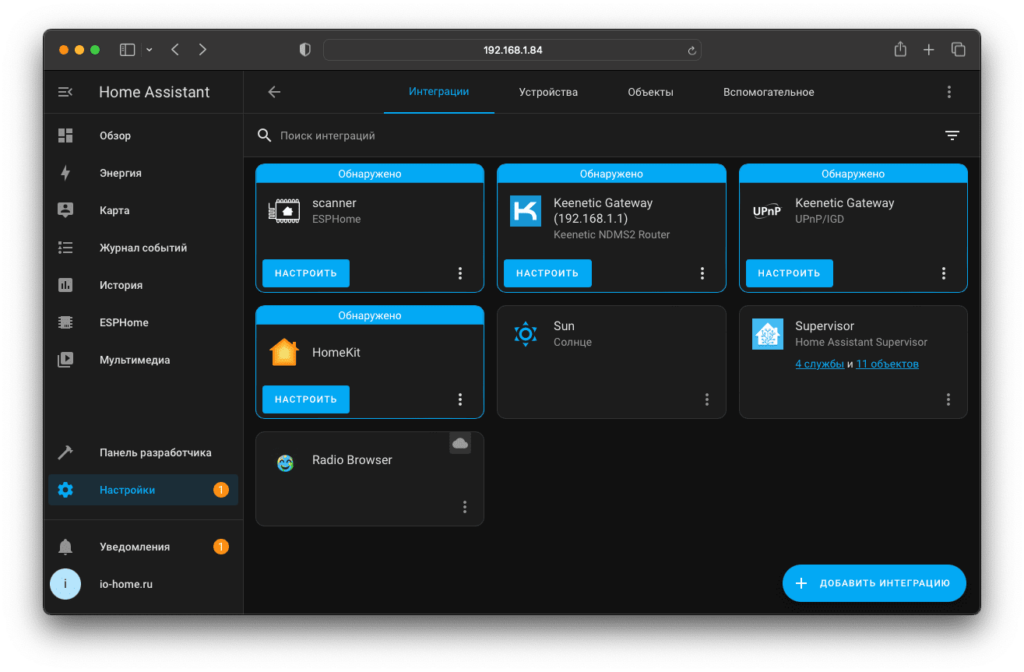Open the Обзор dashboard icon
Screen dimensions: 1024x672
65,135
